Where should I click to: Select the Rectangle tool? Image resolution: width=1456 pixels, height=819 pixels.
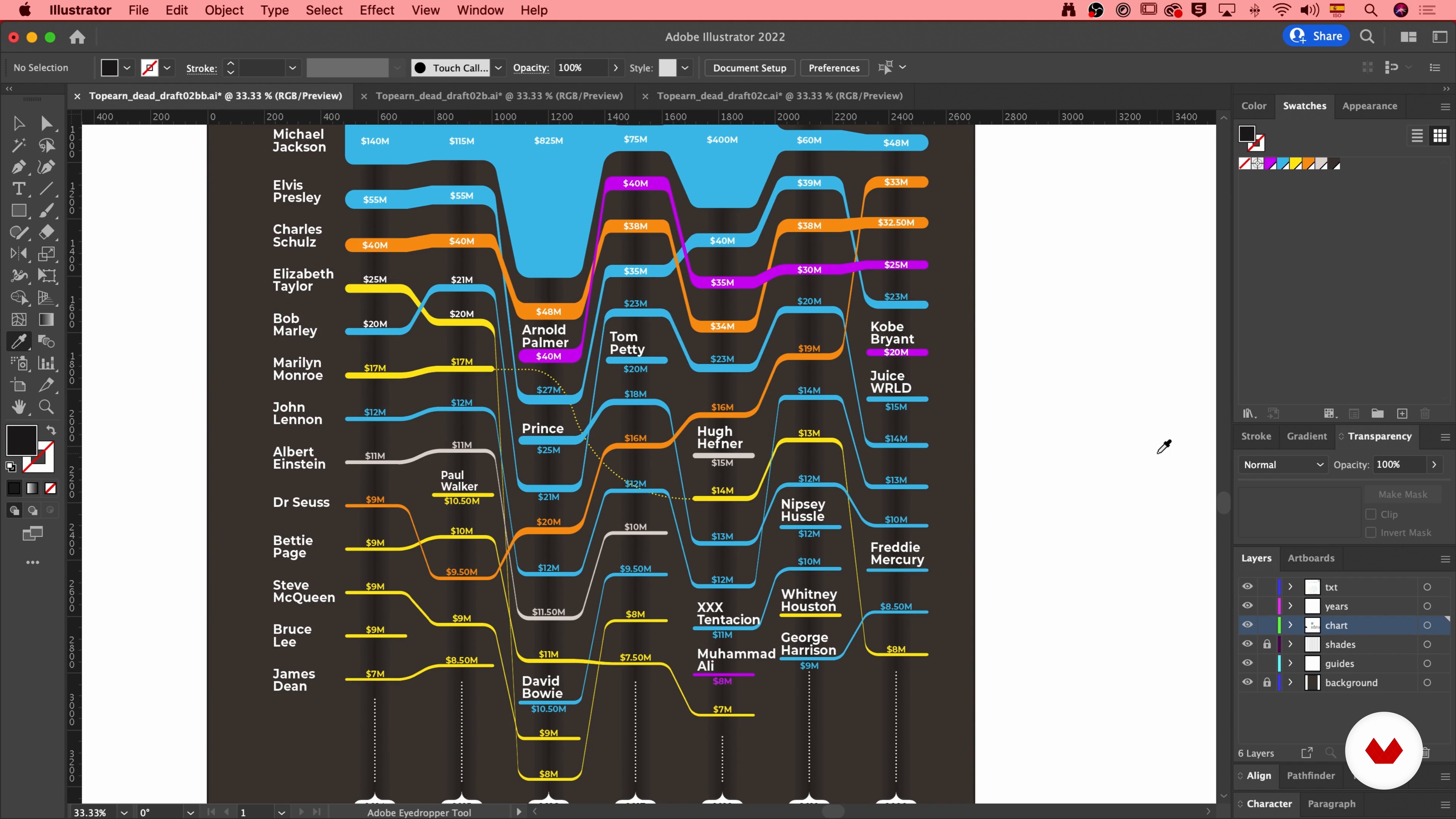pyautogui.click(x=19, y=210)
